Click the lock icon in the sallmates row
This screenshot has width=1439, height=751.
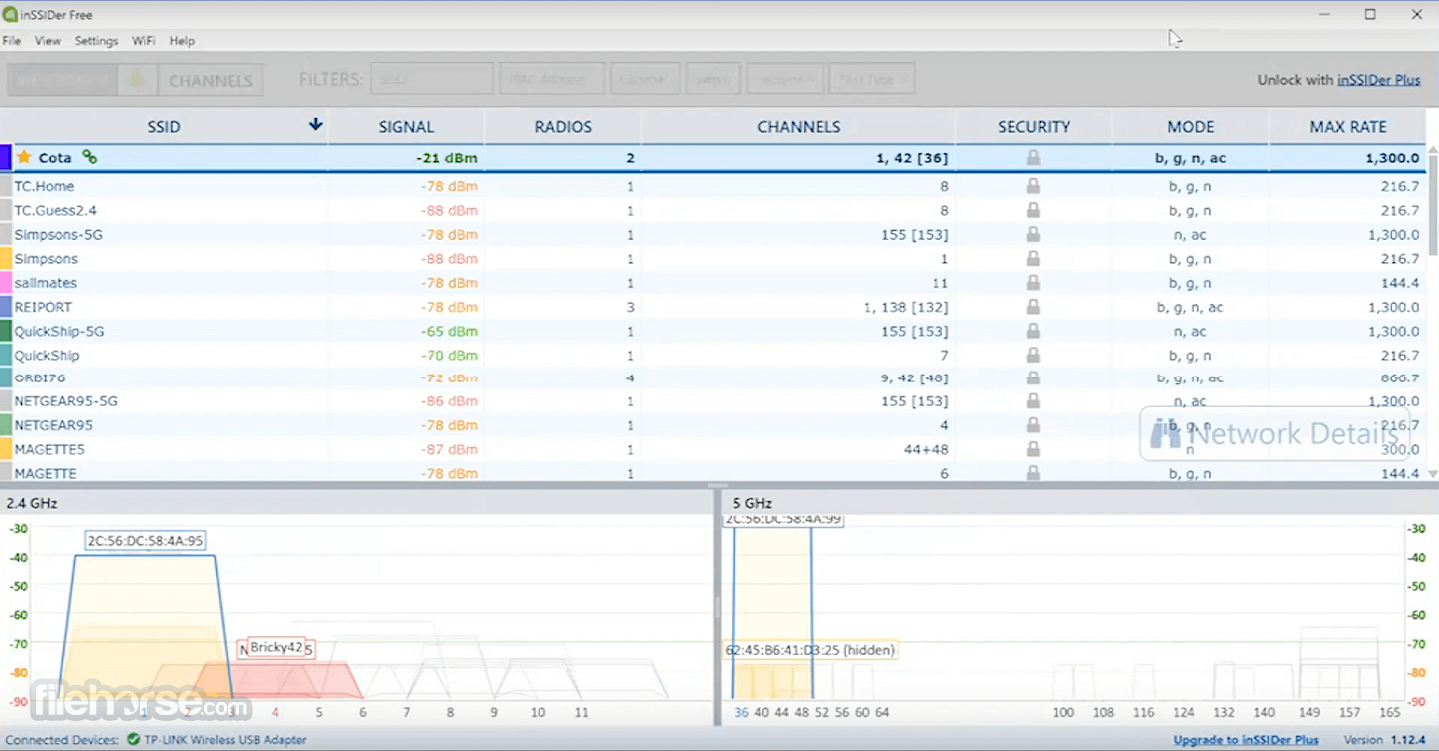pyautogui.click(x=1033, y=283)
